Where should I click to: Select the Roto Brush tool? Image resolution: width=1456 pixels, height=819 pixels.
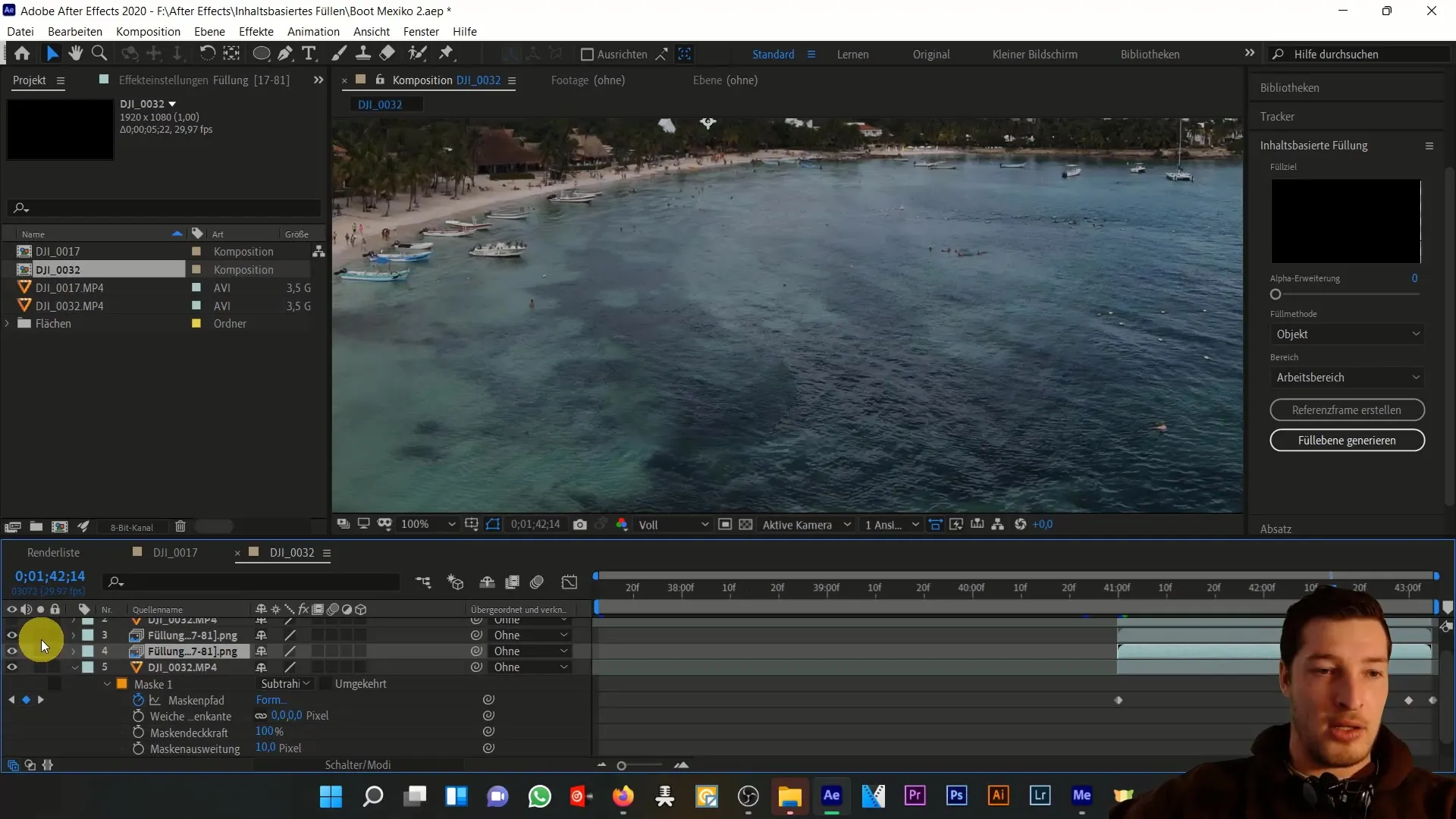[x=417, y=53]
